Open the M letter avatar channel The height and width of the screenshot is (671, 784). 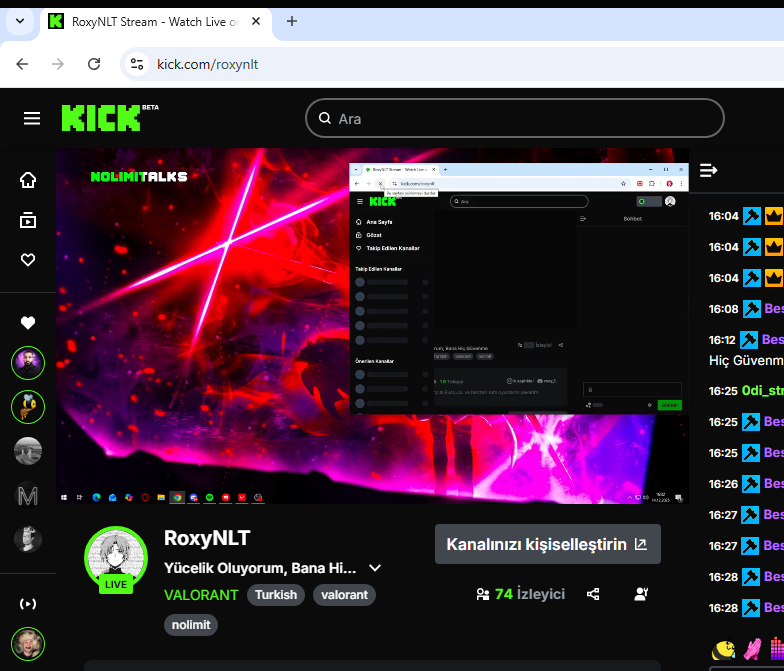tap(28, 496)
